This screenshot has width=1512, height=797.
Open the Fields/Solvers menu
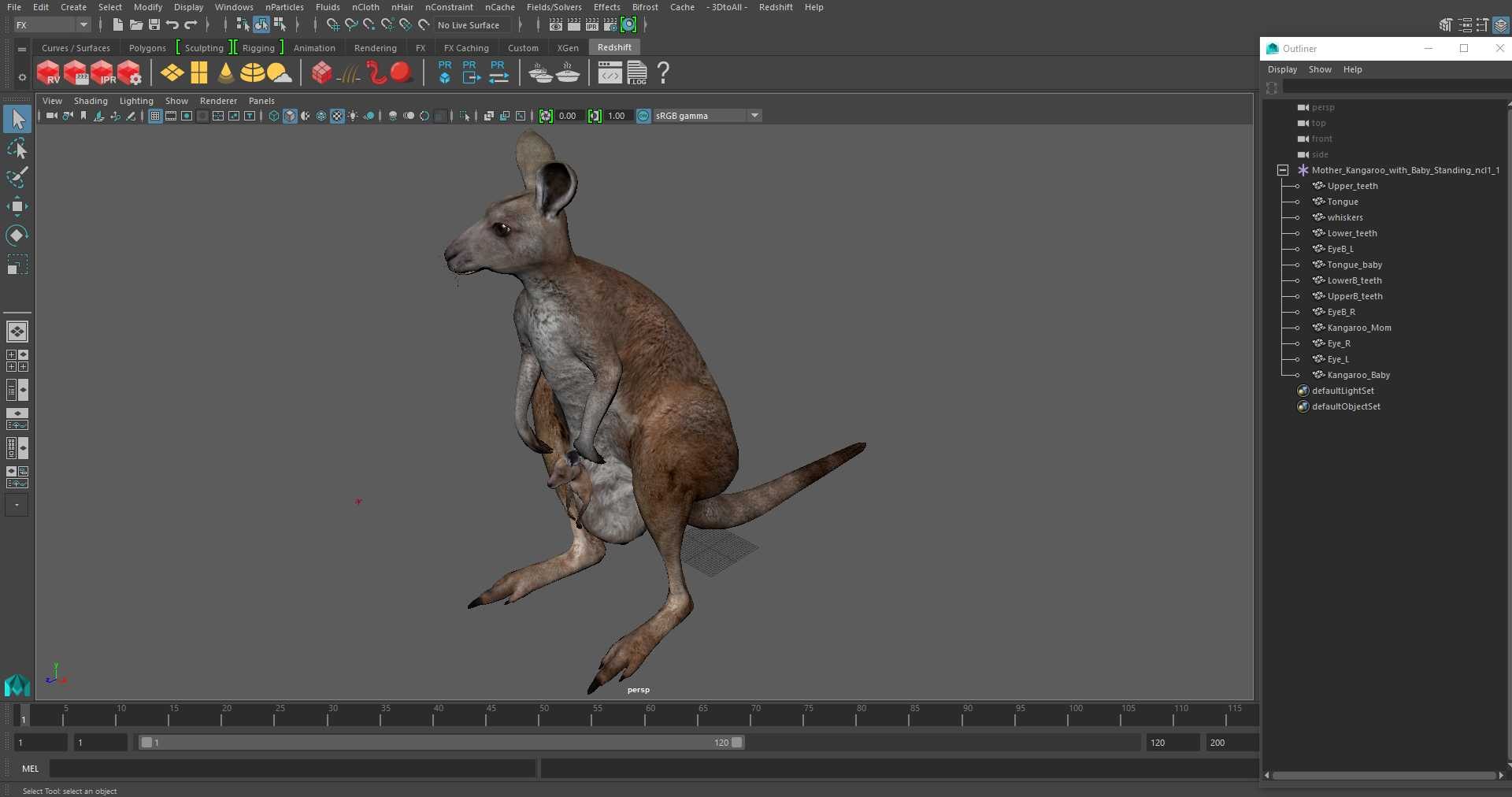coord(554,7)
